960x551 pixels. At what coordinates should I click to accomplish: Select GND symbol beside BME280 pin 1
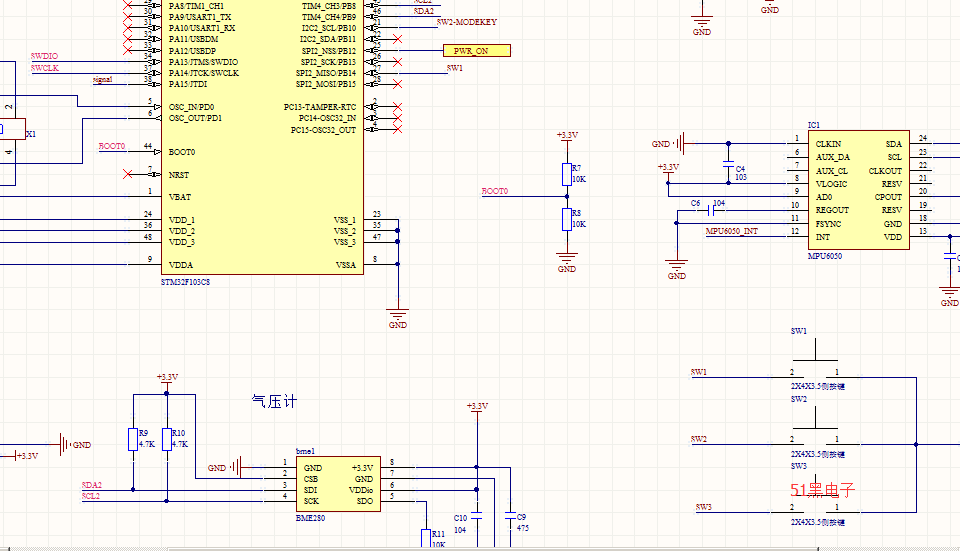pyautogui.click(x=225, y=467)
